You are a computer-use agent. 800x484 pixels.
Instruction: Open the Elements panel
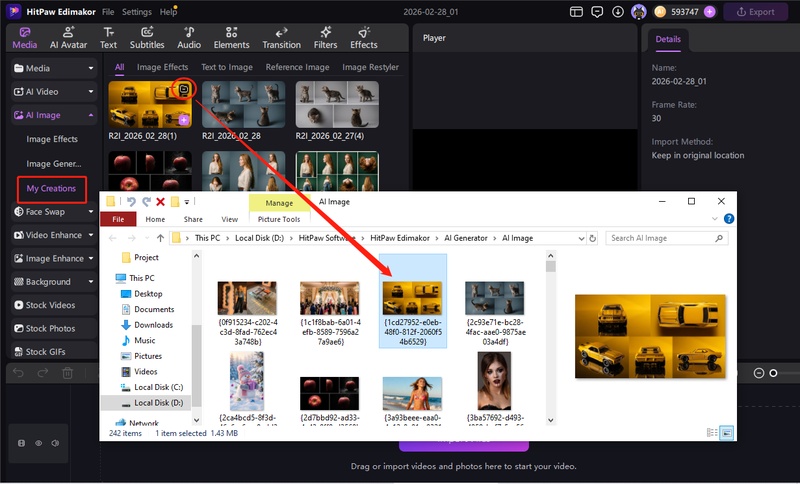[231, 38]
